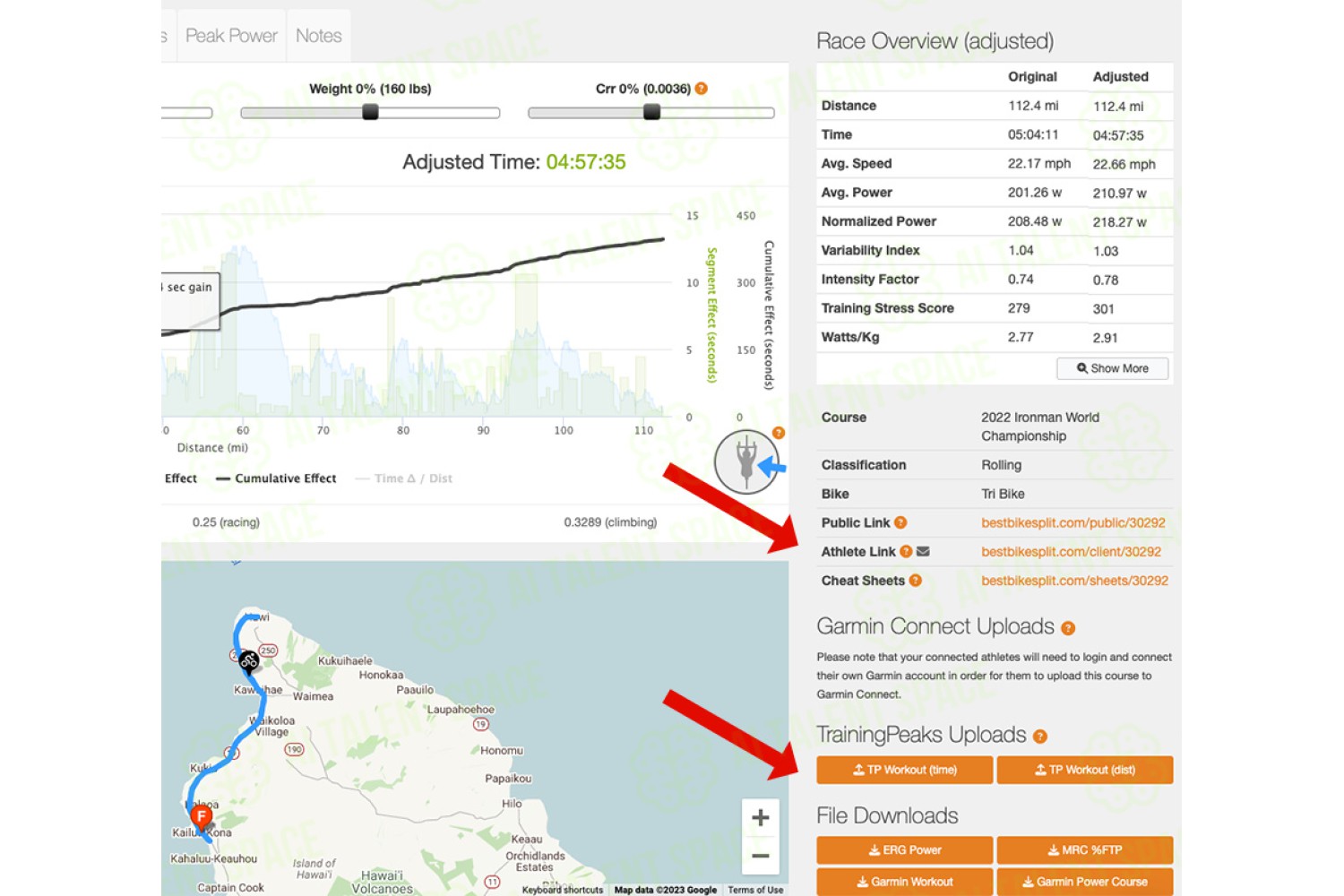This screenshot has width=1344, height=896.
Task: Open bestbikesplit.com/sheets/30292 link
Action: tap(1074, 581)
